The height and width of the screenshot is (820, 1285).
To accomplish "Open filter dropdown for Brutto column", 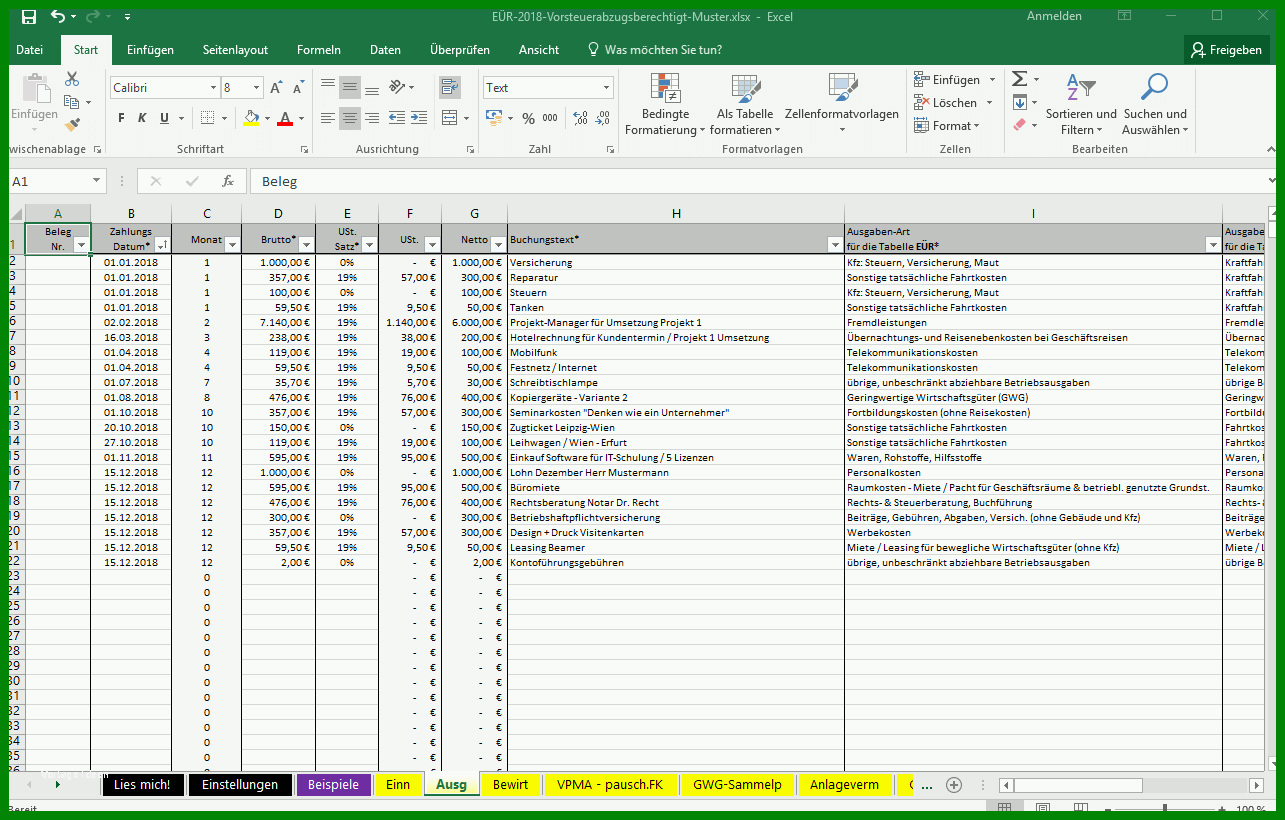I will [x=306, y=245].
